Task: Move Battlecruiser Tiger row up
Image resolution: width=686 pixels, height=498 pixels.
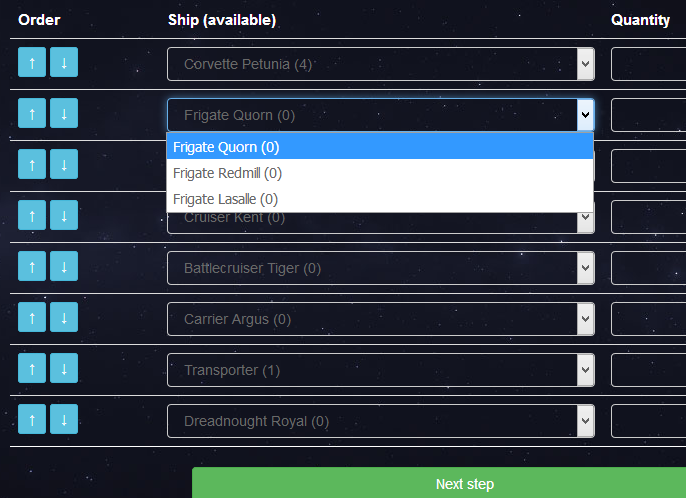Action: 32,266
